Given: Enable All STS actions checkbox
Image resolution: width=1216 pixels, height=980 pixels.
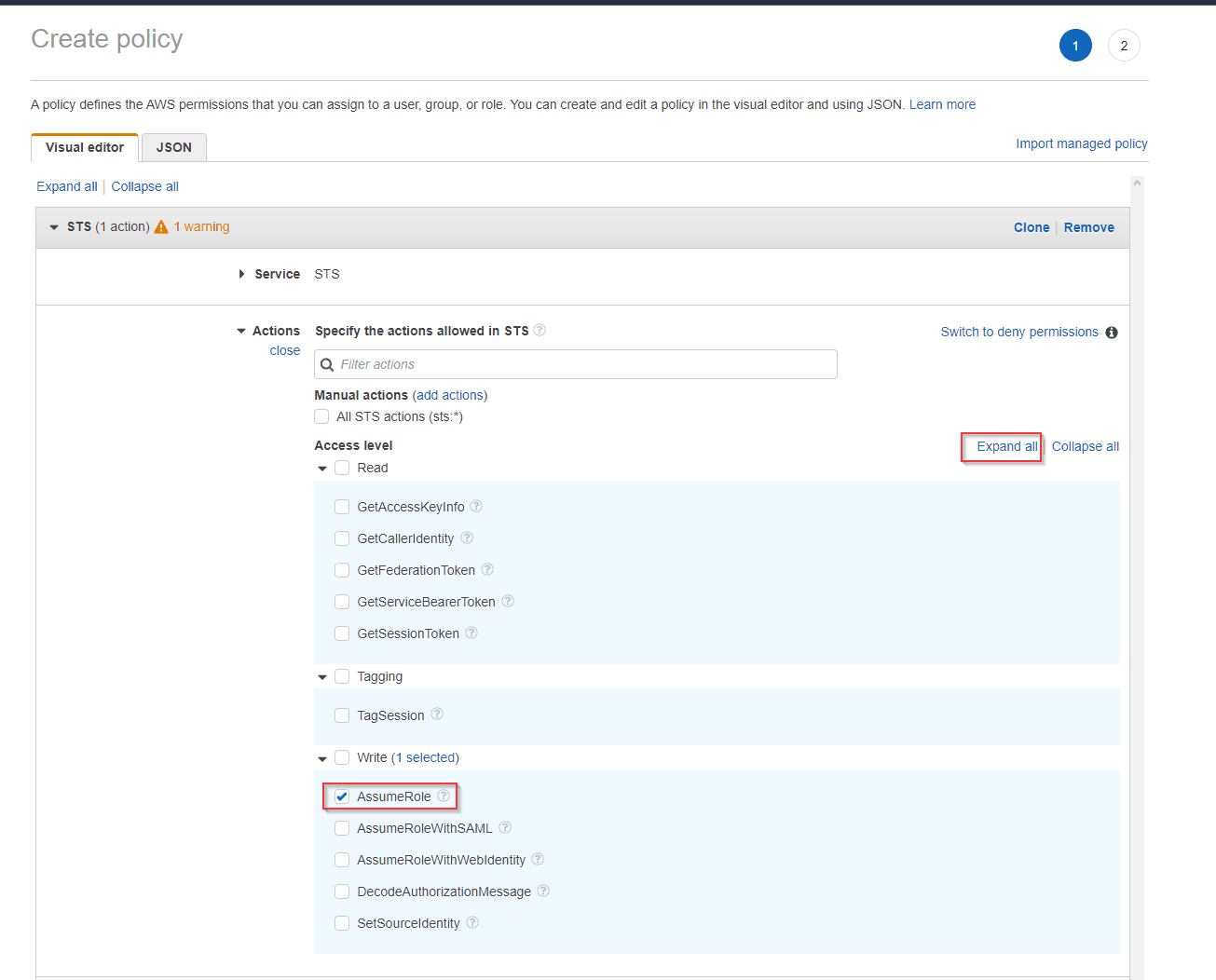Looking at the screenshot, I should 321,416.
